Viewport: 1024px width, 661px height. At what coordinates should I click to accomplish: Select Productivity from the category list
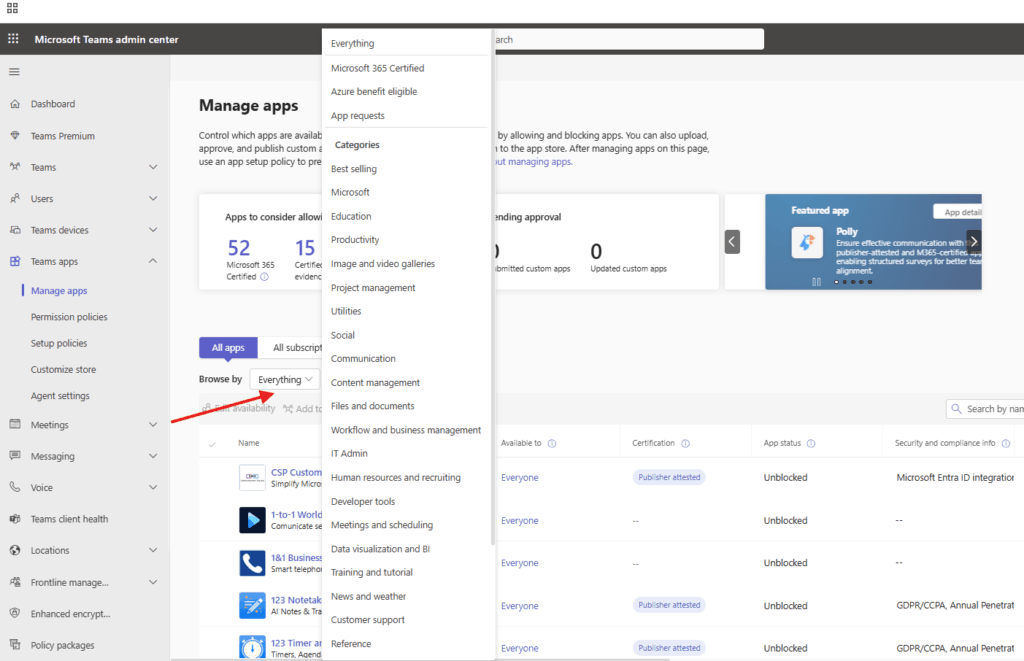tap(355, 240)
